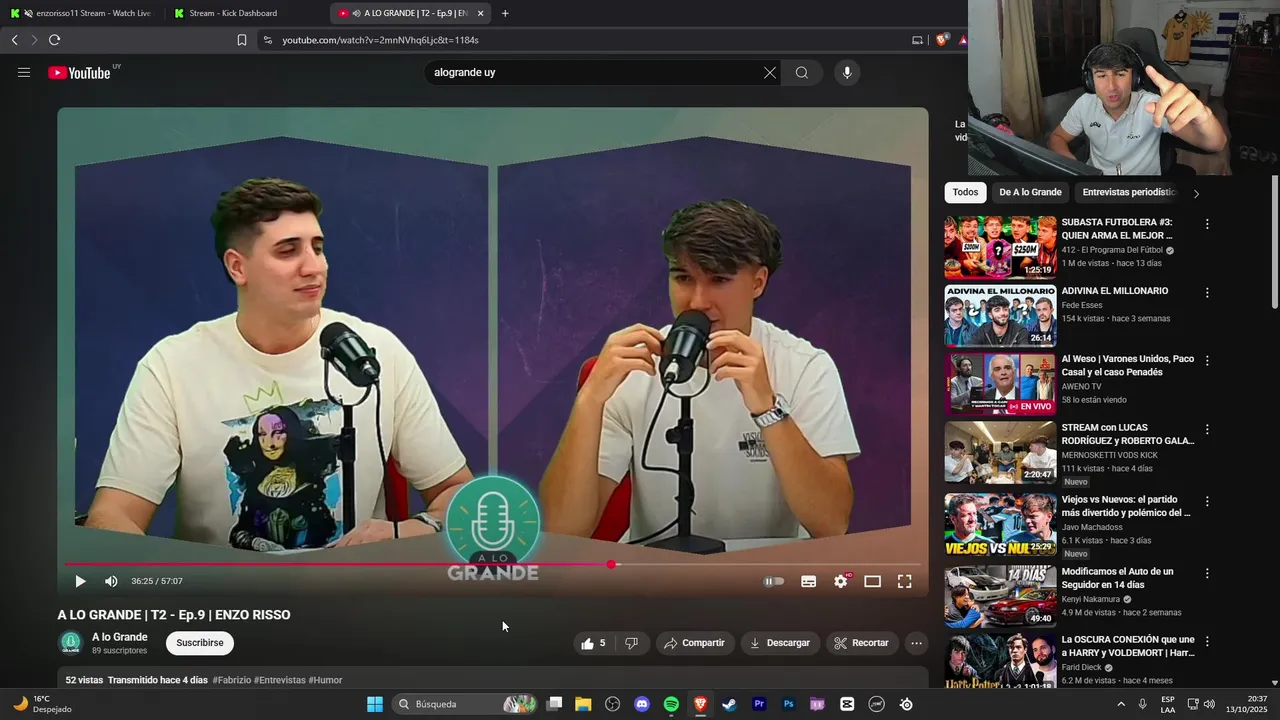This screenshot has height=720, width=1280.
Task: Download the video with Descargar
Action: click(780, 643)
